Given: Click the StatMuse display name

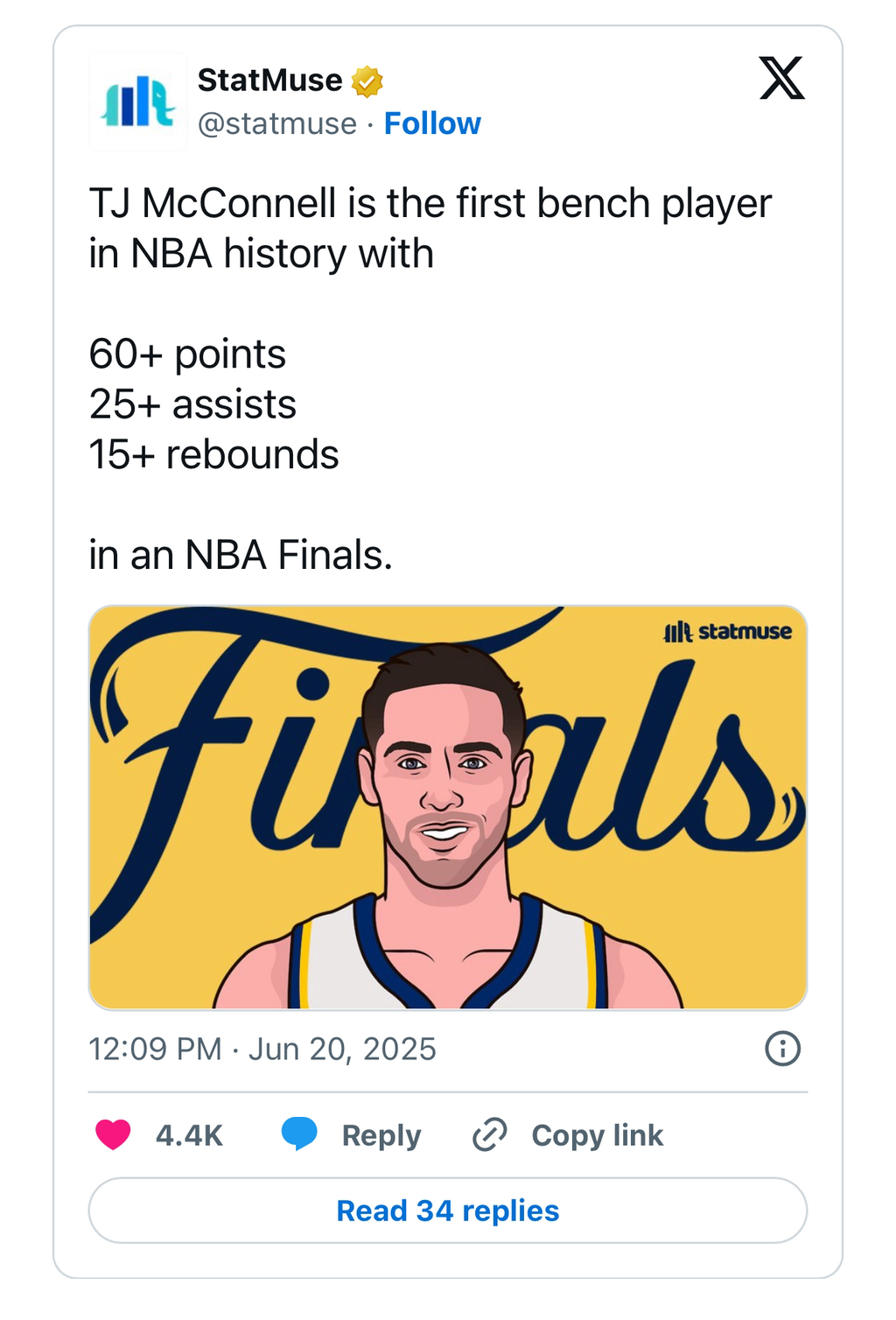Looking at the screenshot, I should click(x=269, y=81).
